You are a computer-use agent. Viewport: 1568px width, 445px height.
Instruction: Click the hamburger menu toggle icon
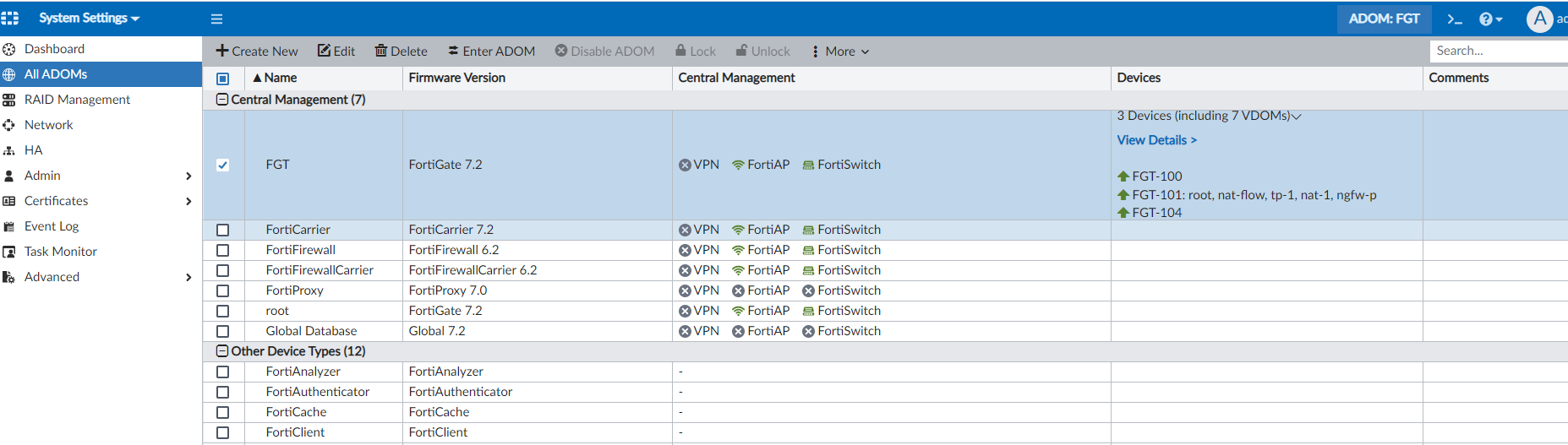tap(216, 19)
